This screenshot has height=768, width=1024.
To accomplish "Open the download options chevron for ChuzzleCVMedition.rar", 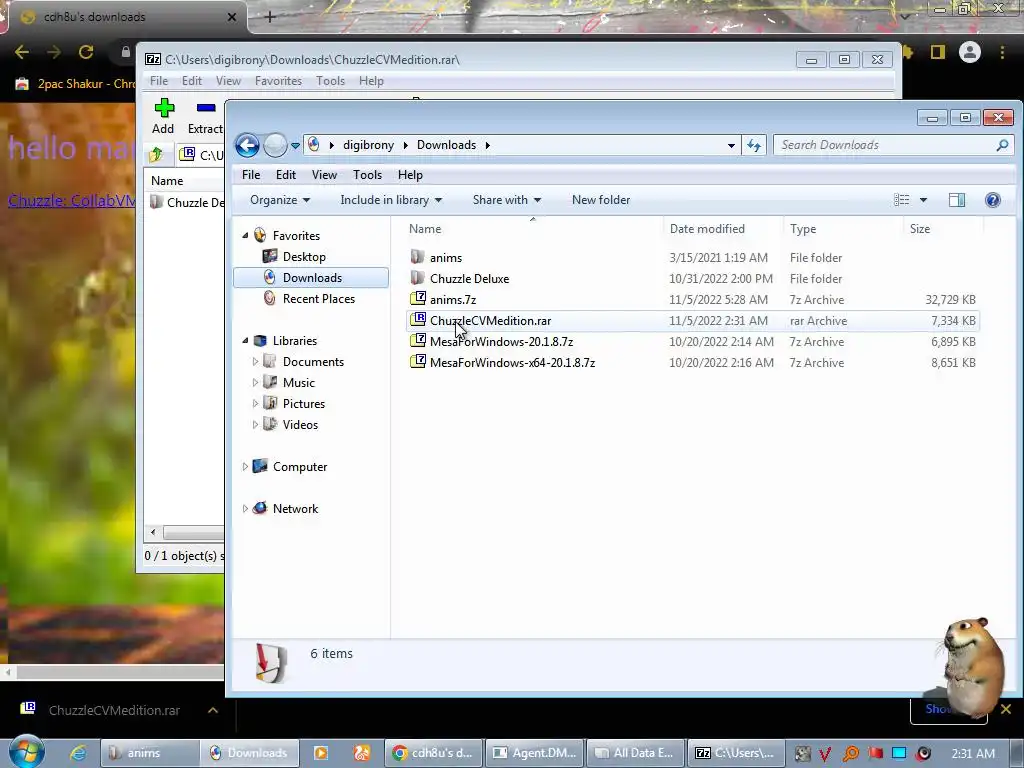I will 213,710.
